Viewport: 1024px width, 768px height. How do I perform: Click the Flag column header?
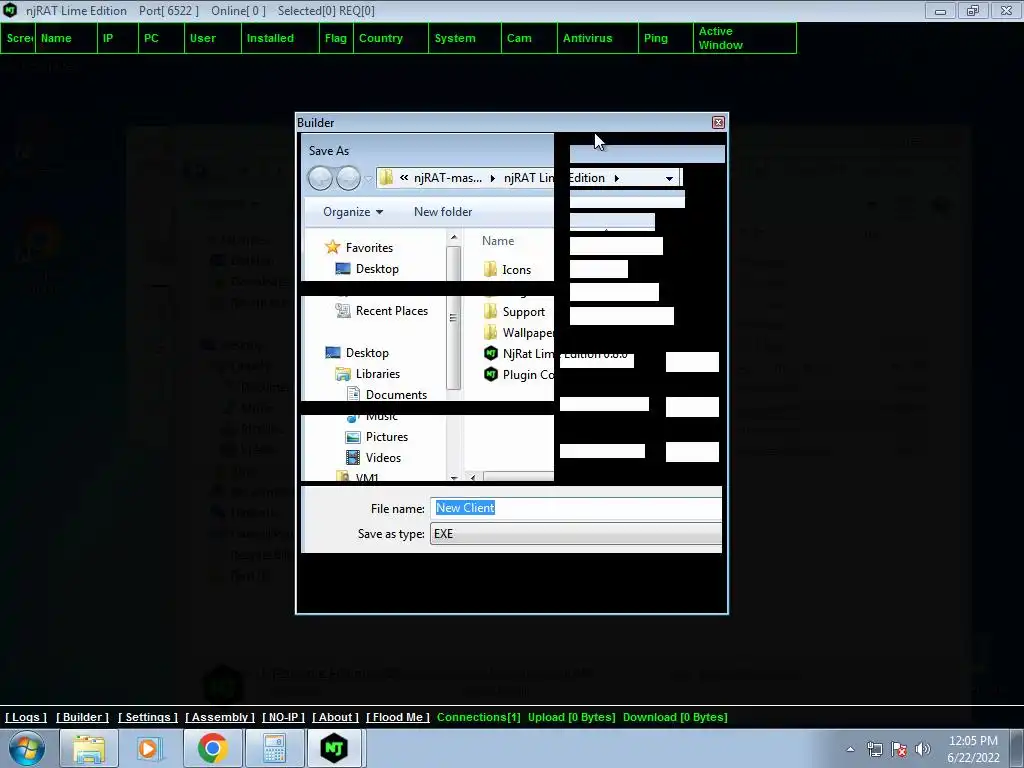point(336,38)
